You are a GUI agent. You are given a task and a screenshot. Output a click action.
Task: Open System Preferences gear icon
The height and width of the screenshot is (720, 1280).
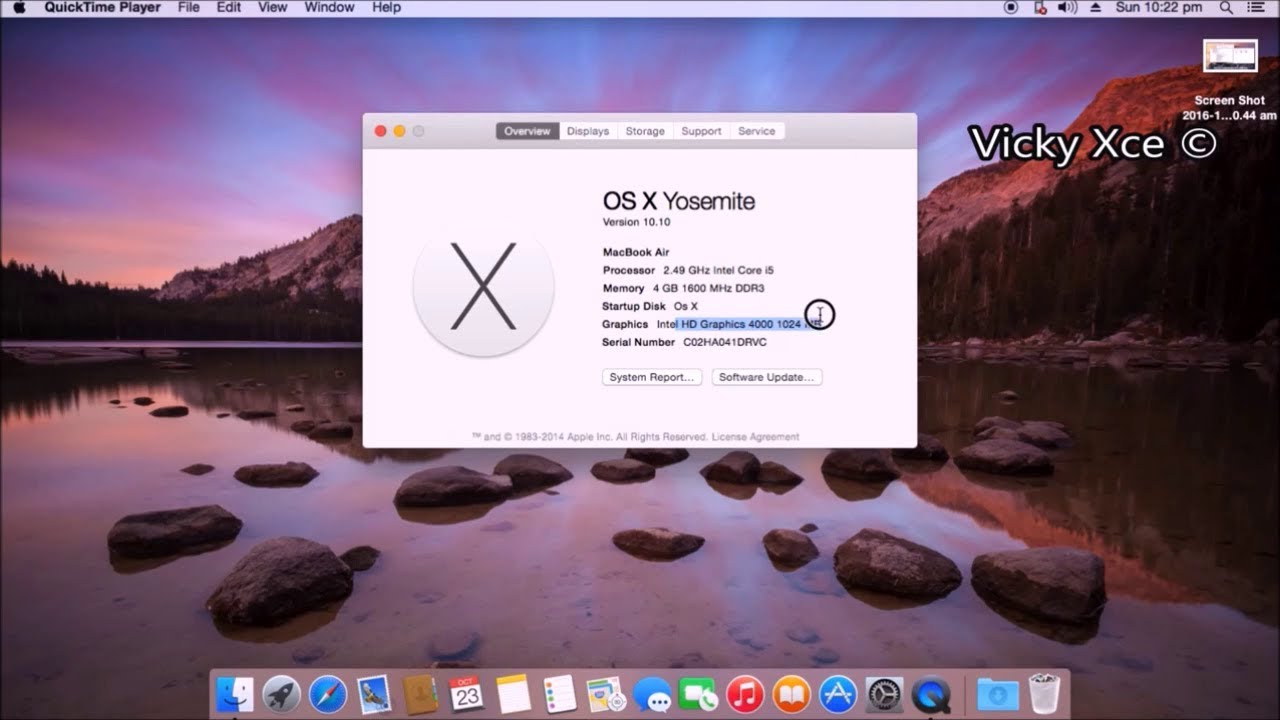884,694
